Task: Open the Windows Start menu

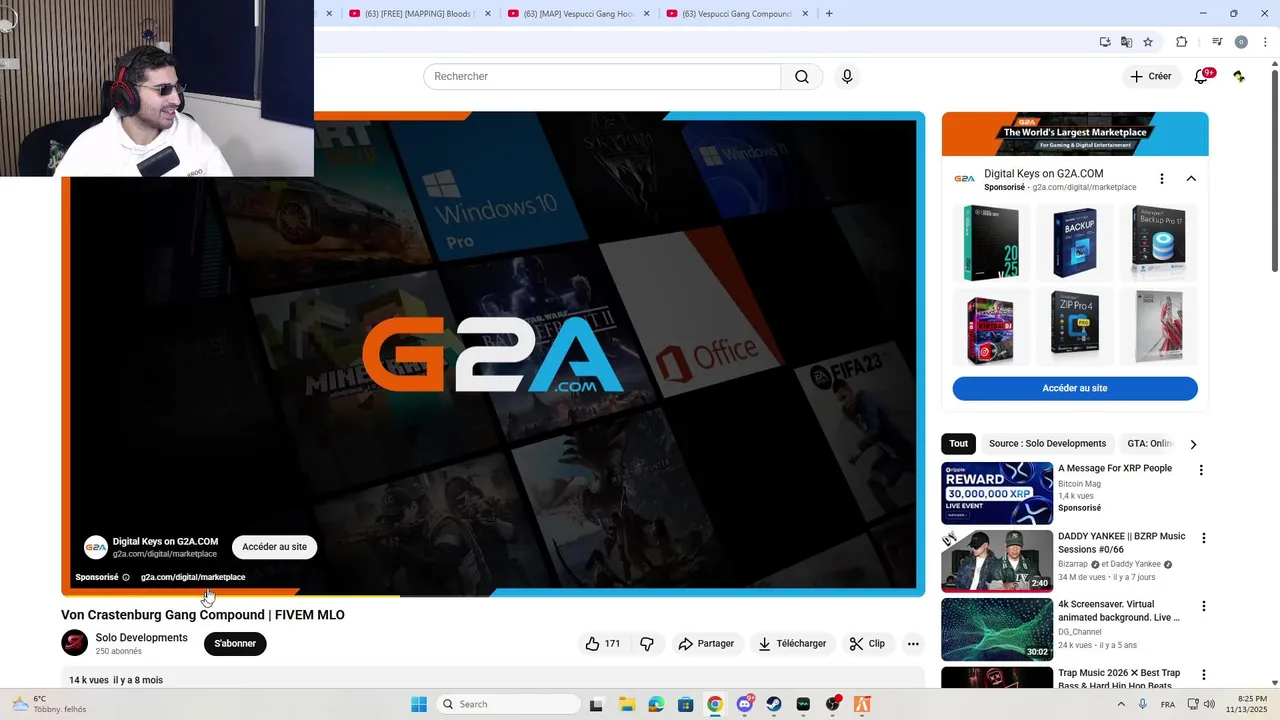Action: (418, 704)
